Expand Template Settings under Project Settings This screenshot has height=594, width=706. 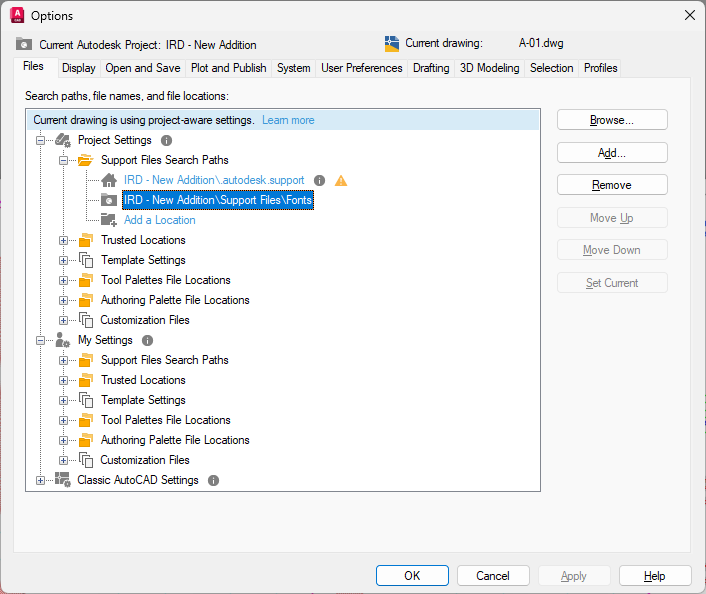coord(63,260)
